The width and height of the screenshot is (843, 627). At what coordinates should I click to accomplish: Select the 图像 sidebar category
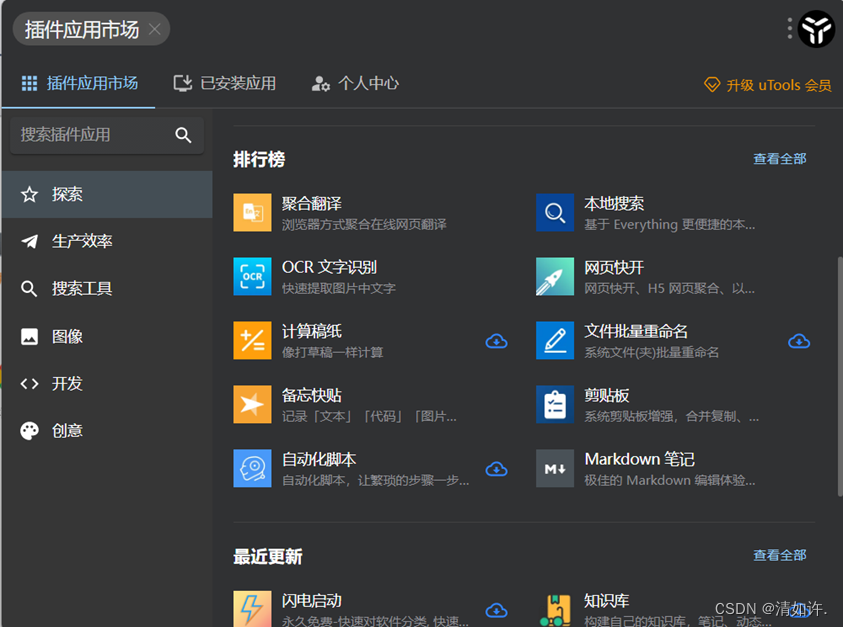(107, 336)
